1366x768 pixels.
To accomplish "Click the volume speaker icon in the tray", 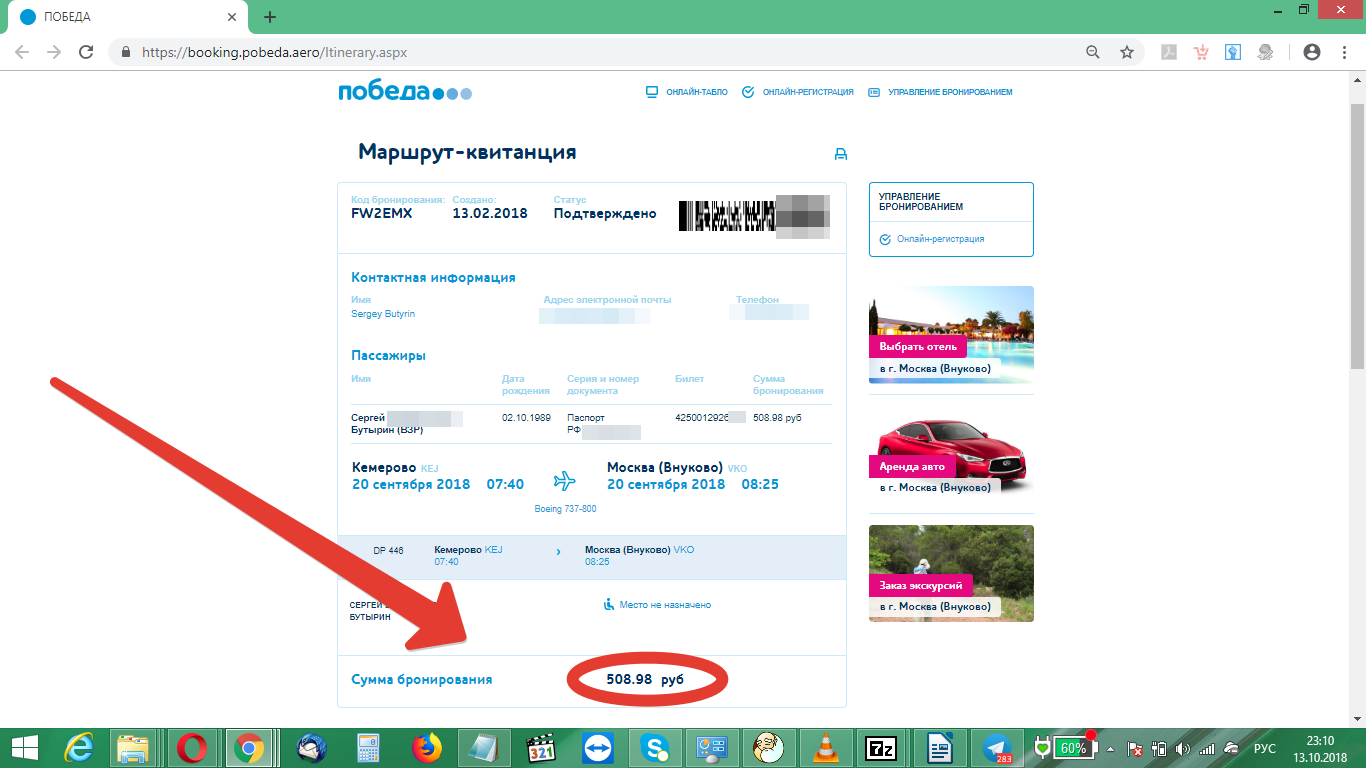I will [x=1183, y=748].
